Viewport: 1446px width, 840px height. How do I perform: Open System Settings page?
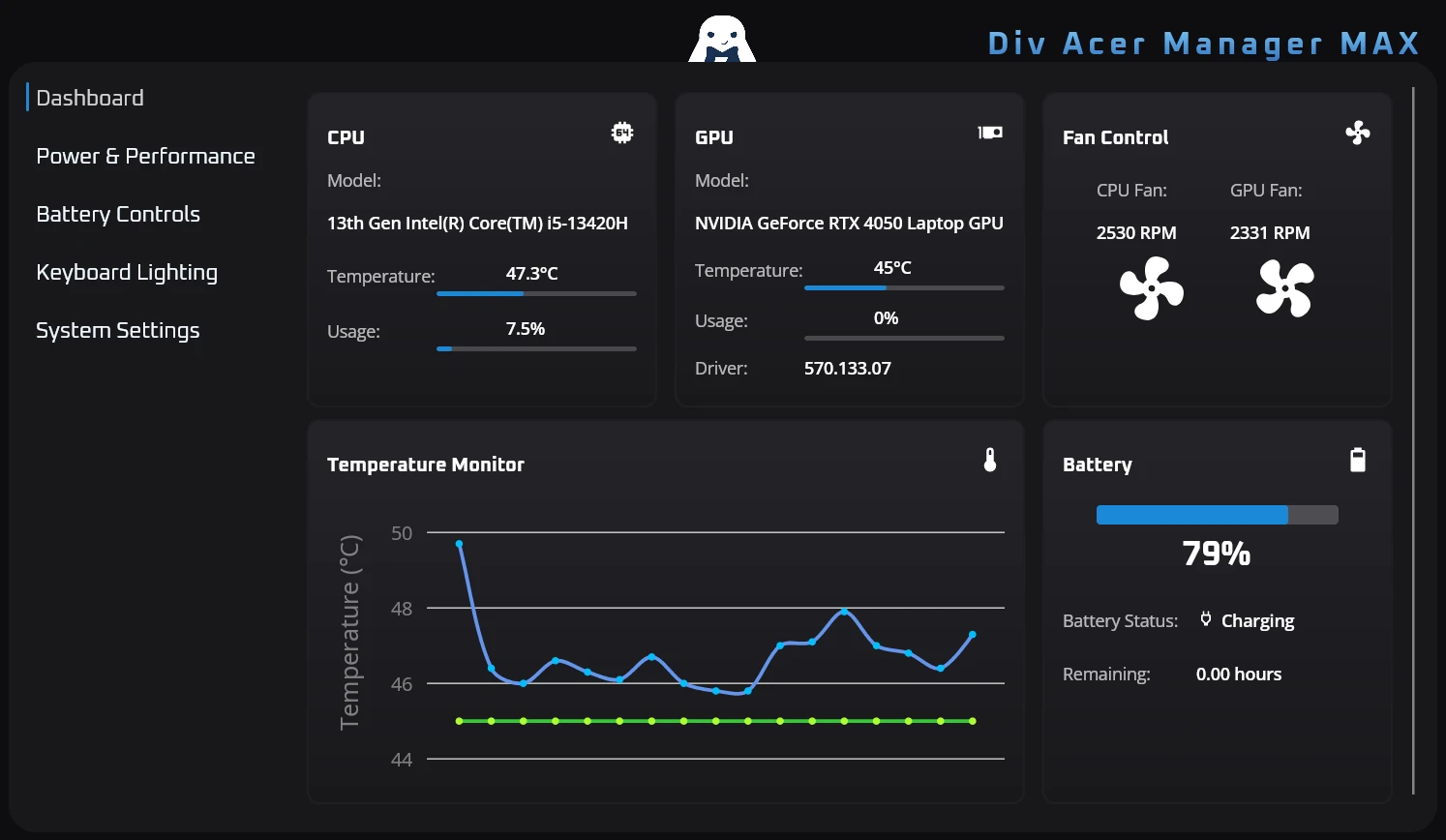coord(118,330)
